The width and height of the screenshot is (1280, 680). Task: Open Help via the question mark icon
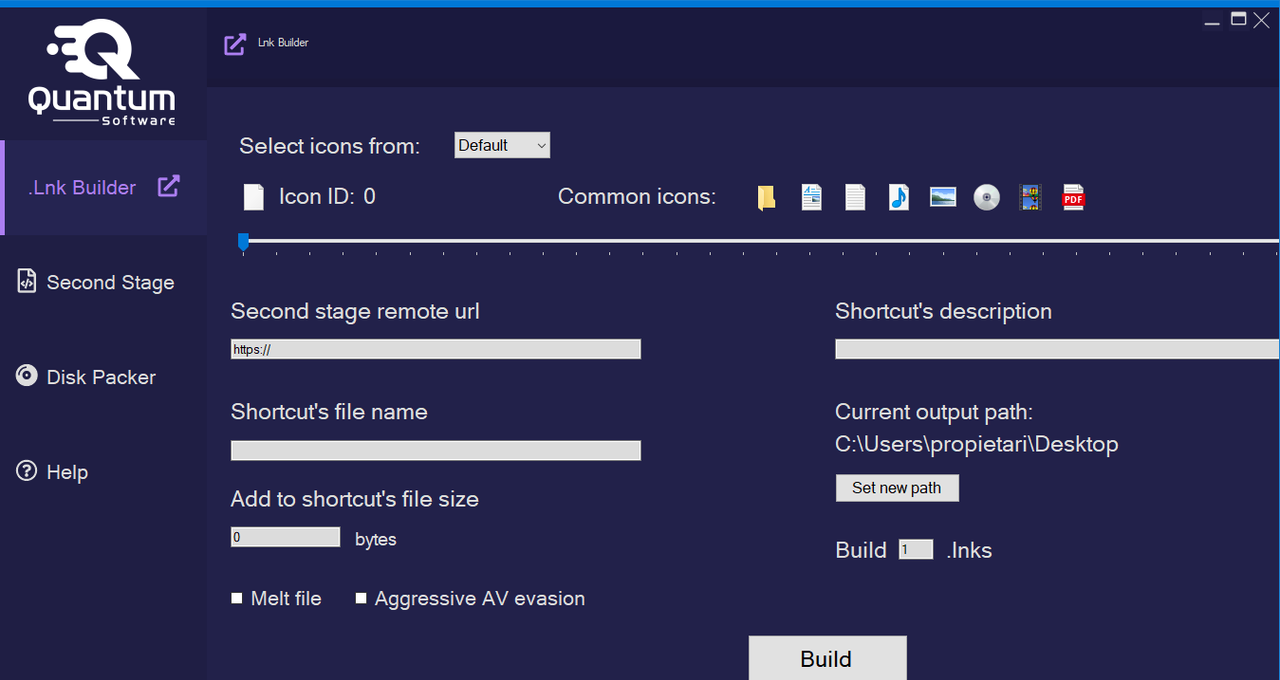[27, 471]
